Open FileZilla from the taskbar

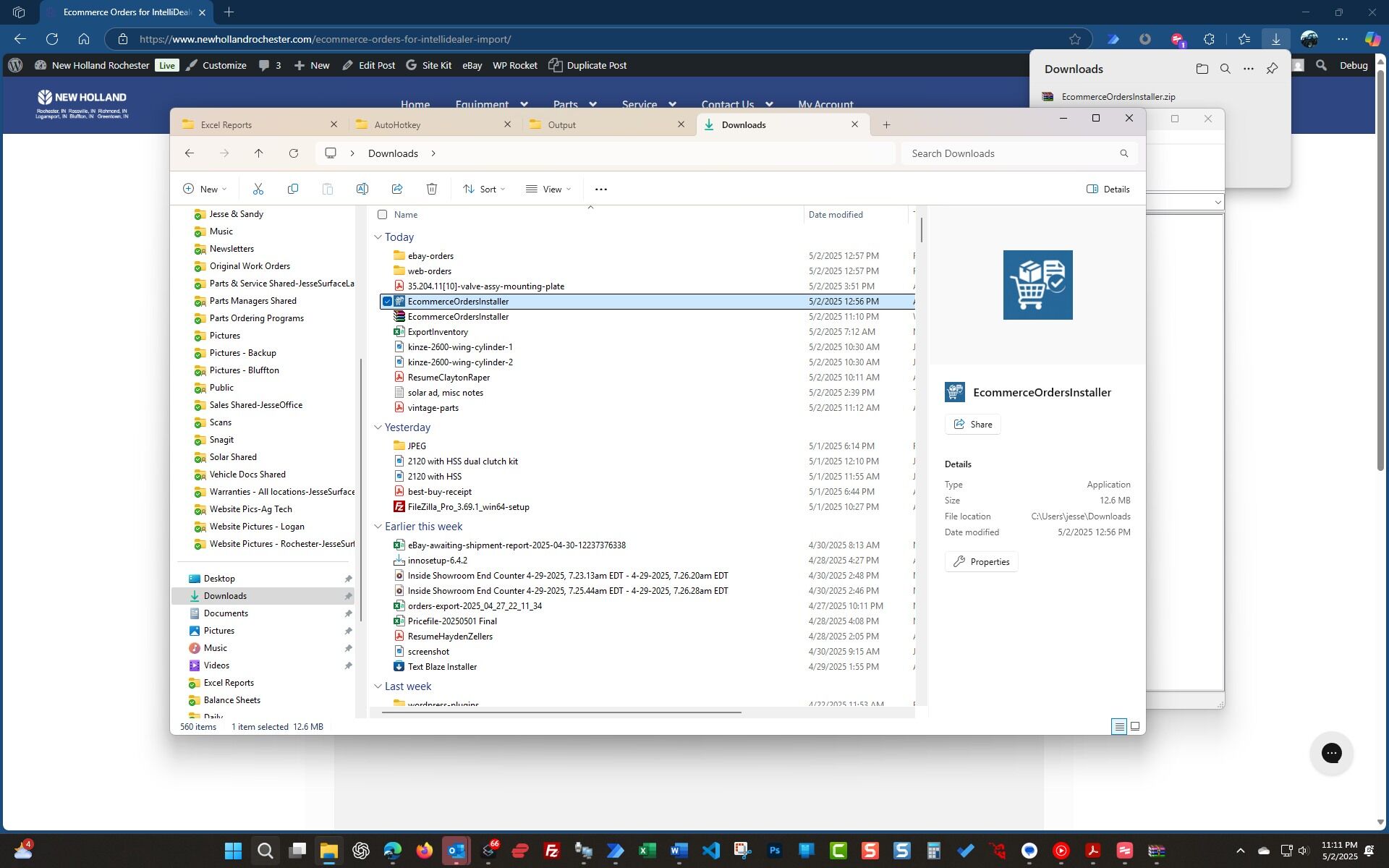point(552,851)
